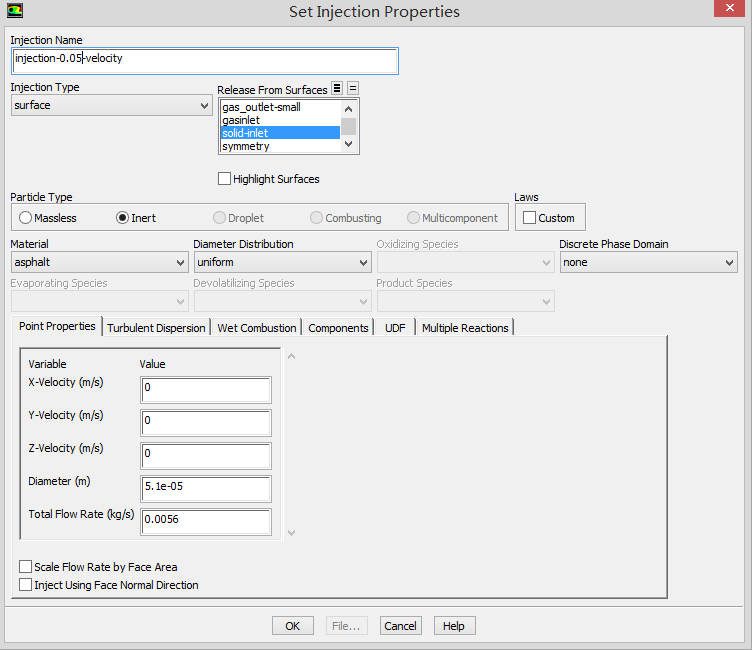This screenshot has height=650, width=752.
Task: Open the UDF tab
Action: click(x=395, y=328)
